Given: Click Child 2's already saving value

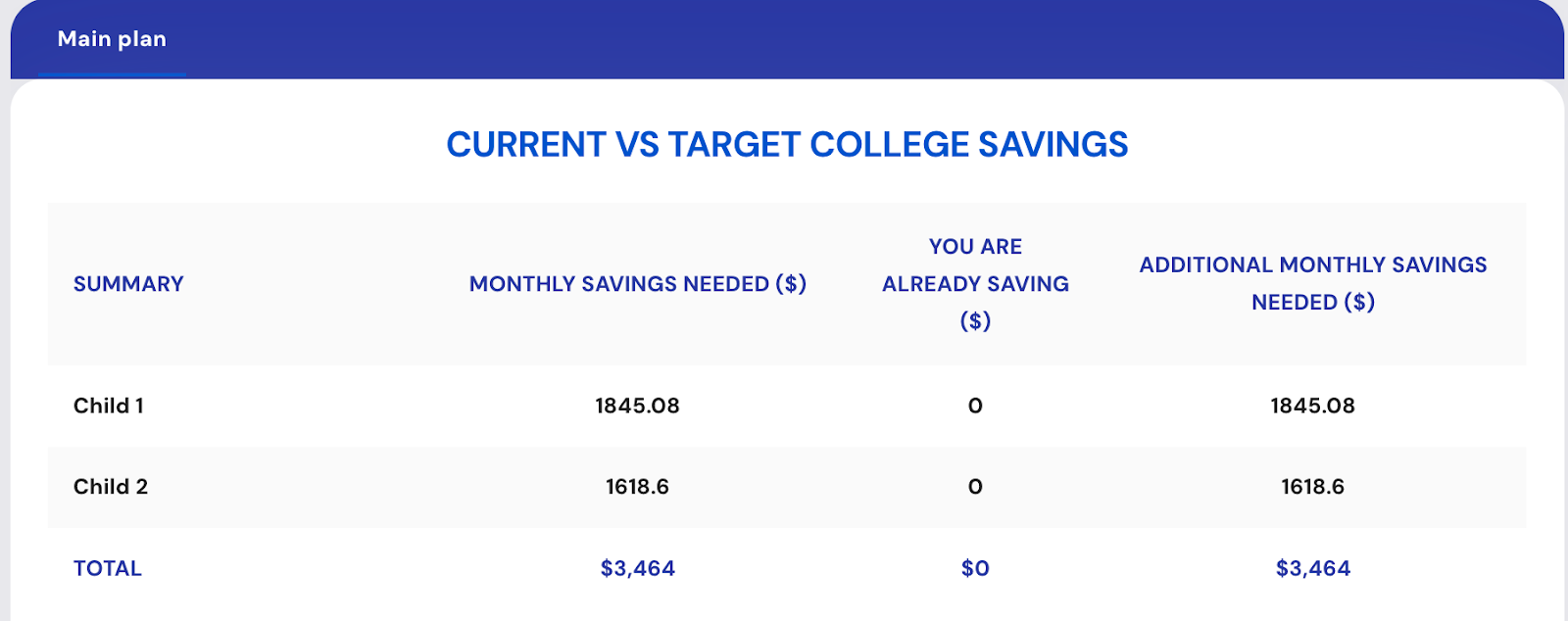Looking at the screenshot, I should point(975,487).
